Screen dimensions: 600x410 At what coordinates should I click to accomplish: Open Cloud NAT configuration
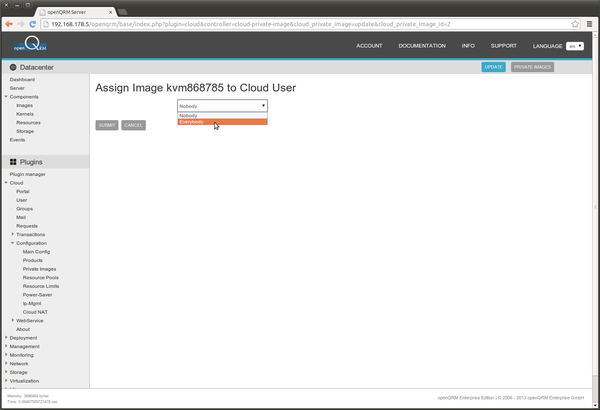click(x=35, y=312)
